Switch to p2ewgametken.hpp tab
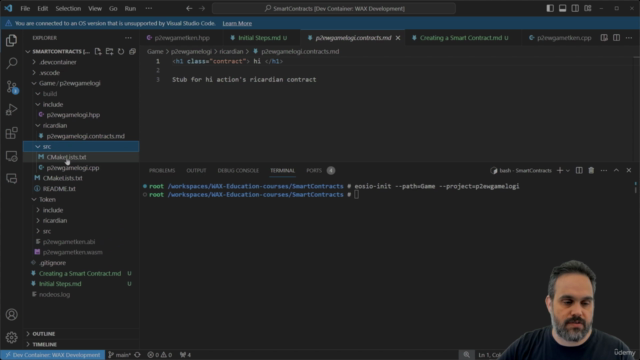This screenshot has width=640, height=360. click(182, 38)
